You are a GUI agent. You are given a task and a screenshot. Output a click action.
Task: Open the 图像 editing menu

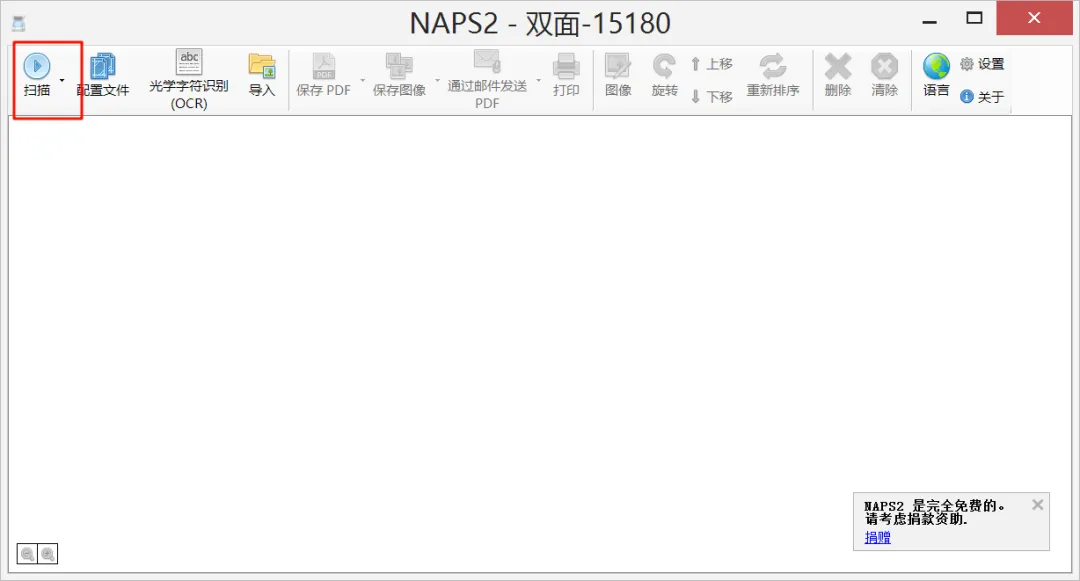pos(618,75)
